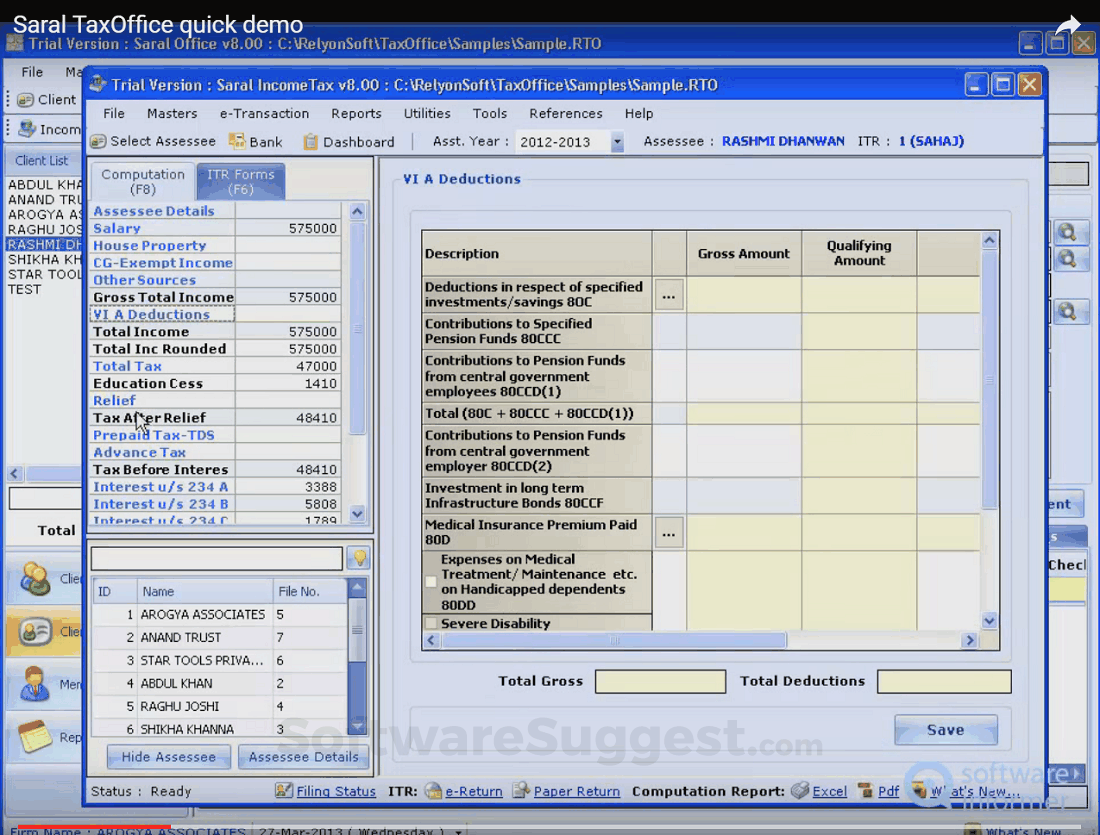1100x835 pixels.
Task: Export computation report via Pdf icon
Action: click(x=866, y=791)
